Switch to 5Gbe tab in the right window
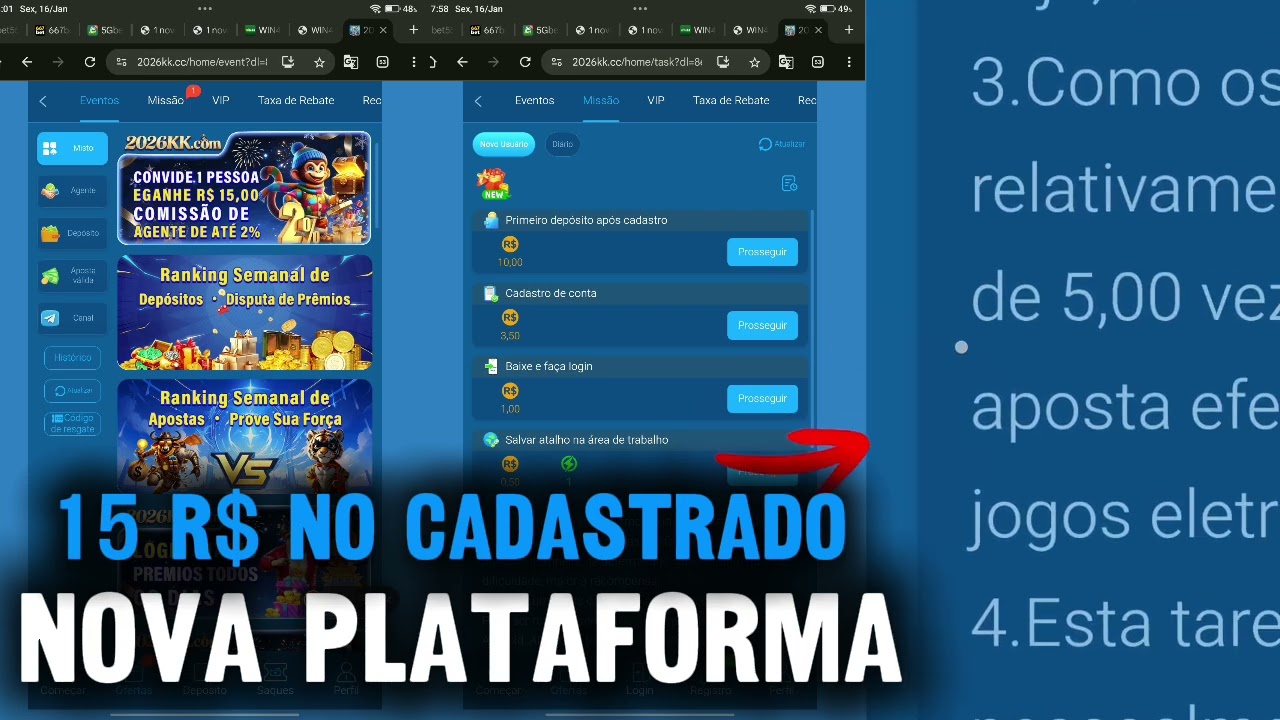The height and width of the screenshot is (720, 1280). pyautogui.click(x=540, y=30)
